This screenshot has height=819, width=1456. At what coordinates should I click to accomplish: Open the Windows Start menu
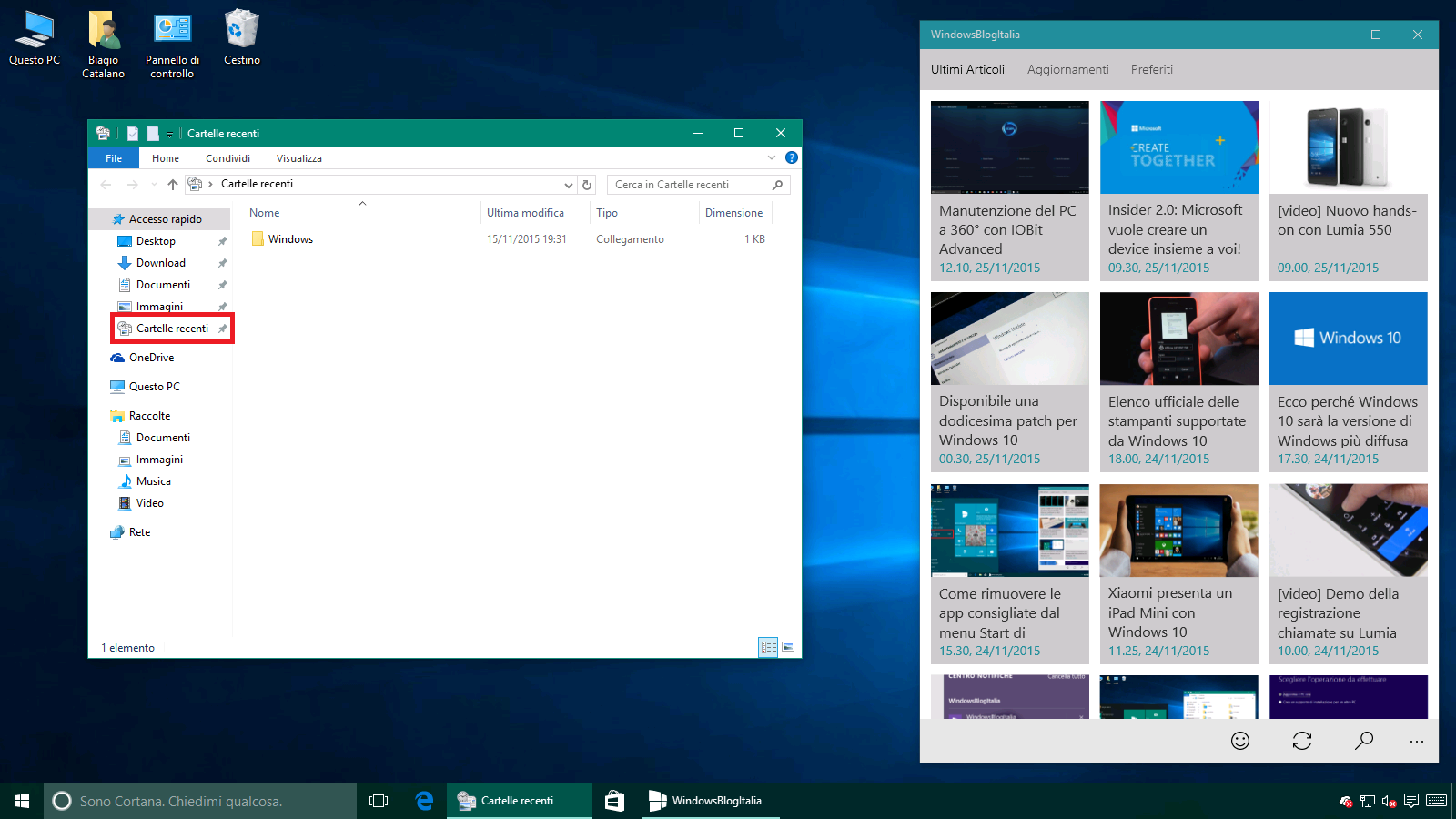(x=22, y=801)
